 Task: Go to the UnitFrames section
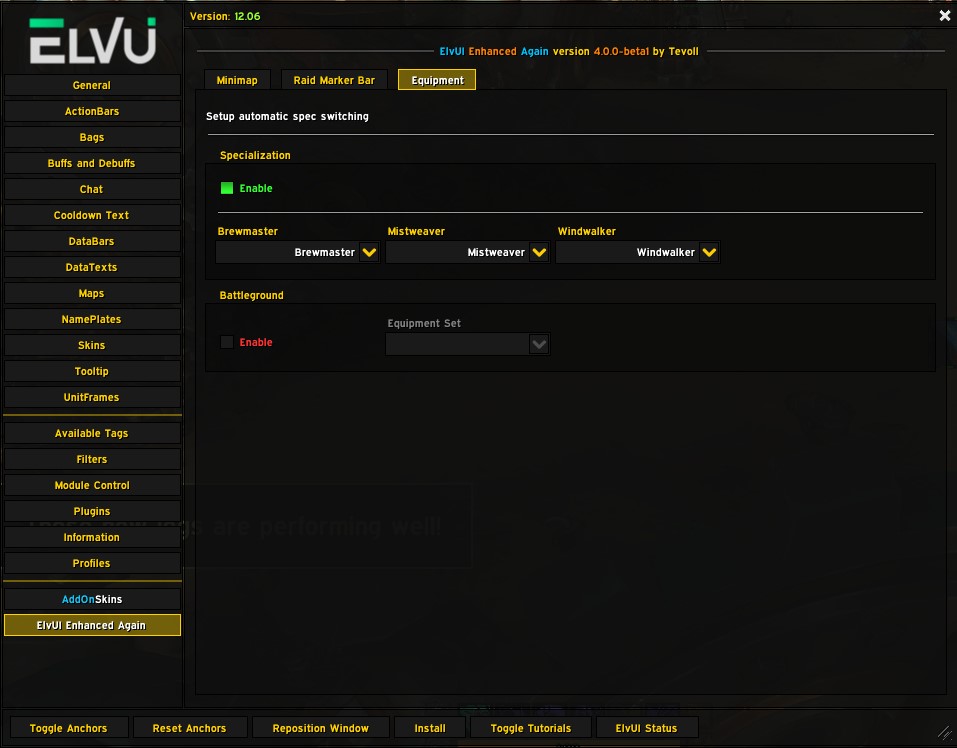pyautogui.click(x=92, y=397)
